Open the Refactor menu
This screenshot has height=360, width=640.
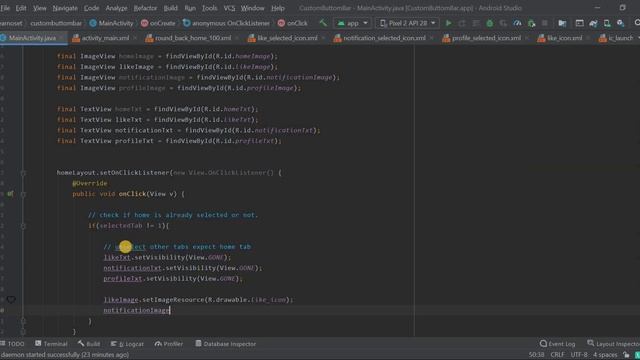click(145, 8)
